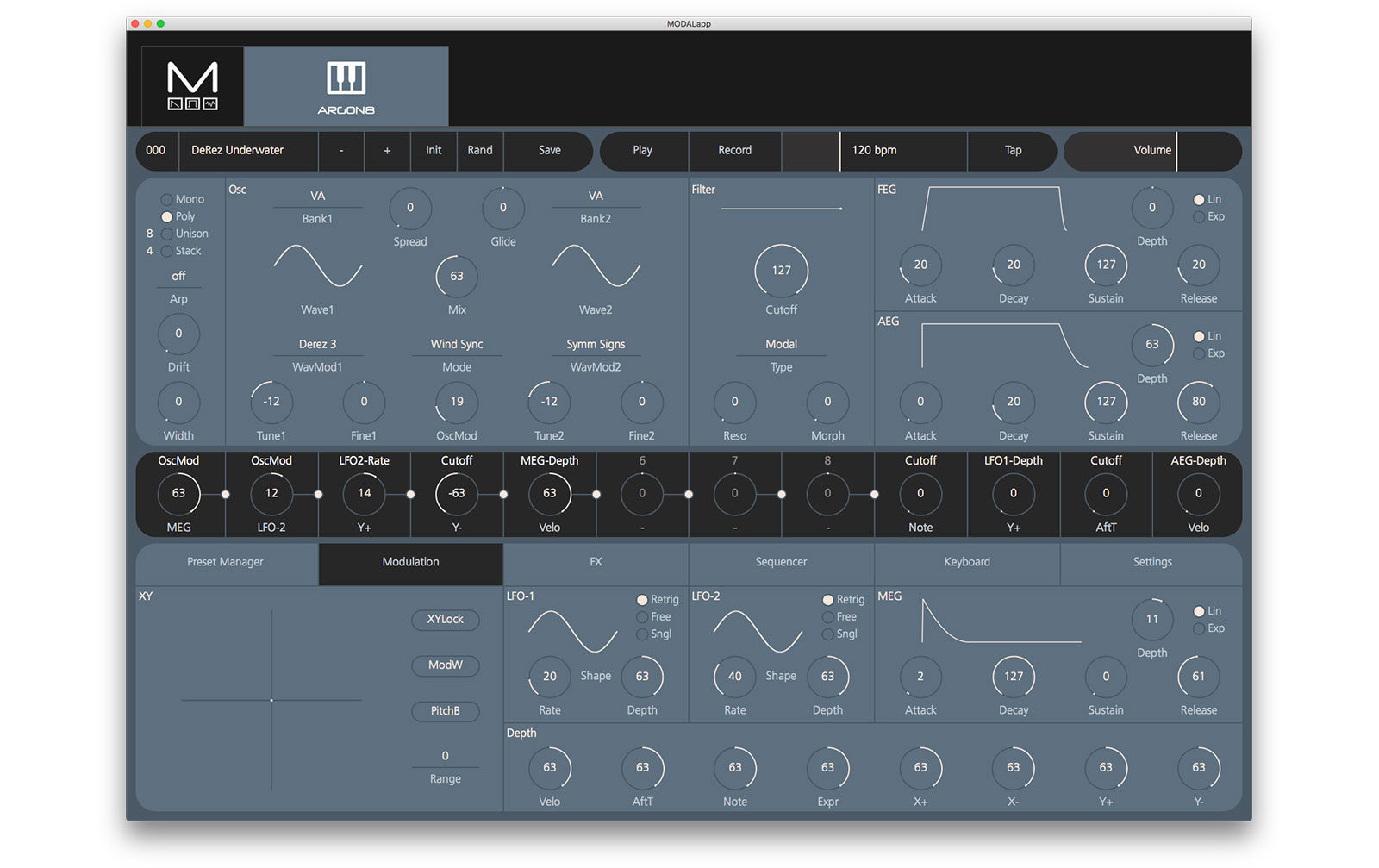
Task: Click the XY pad crosshair area
Action: pyautogui.click(x=271, y=700)
